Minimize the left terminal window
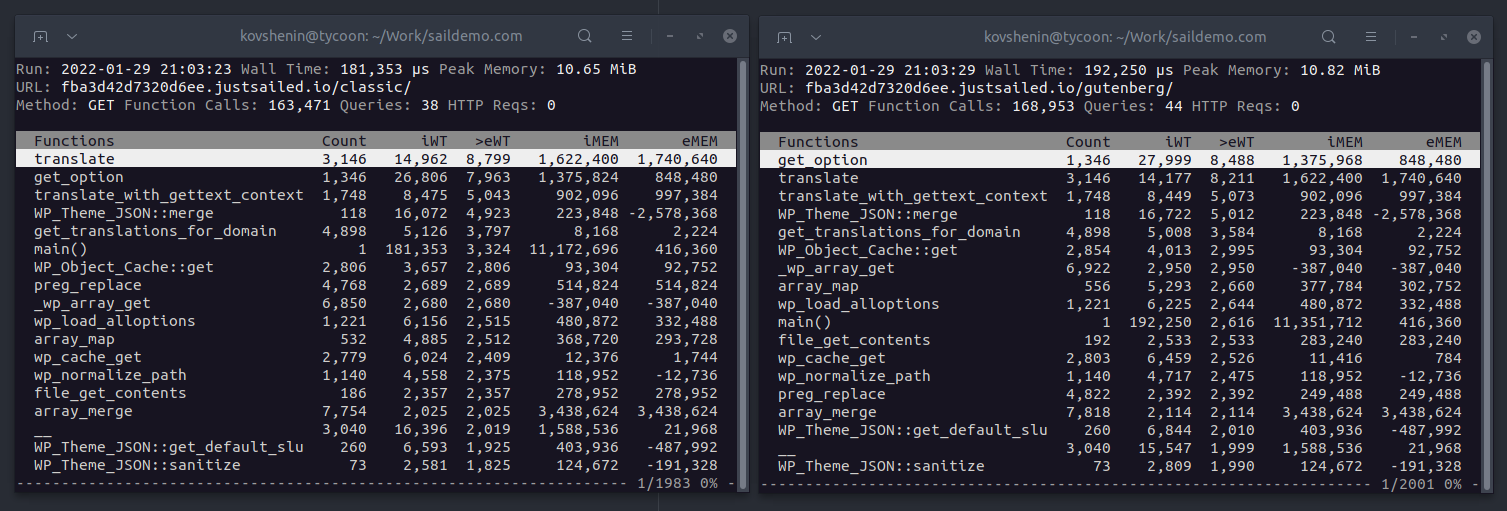This screenshot has width=1507, height=511. tap(670, 36)
